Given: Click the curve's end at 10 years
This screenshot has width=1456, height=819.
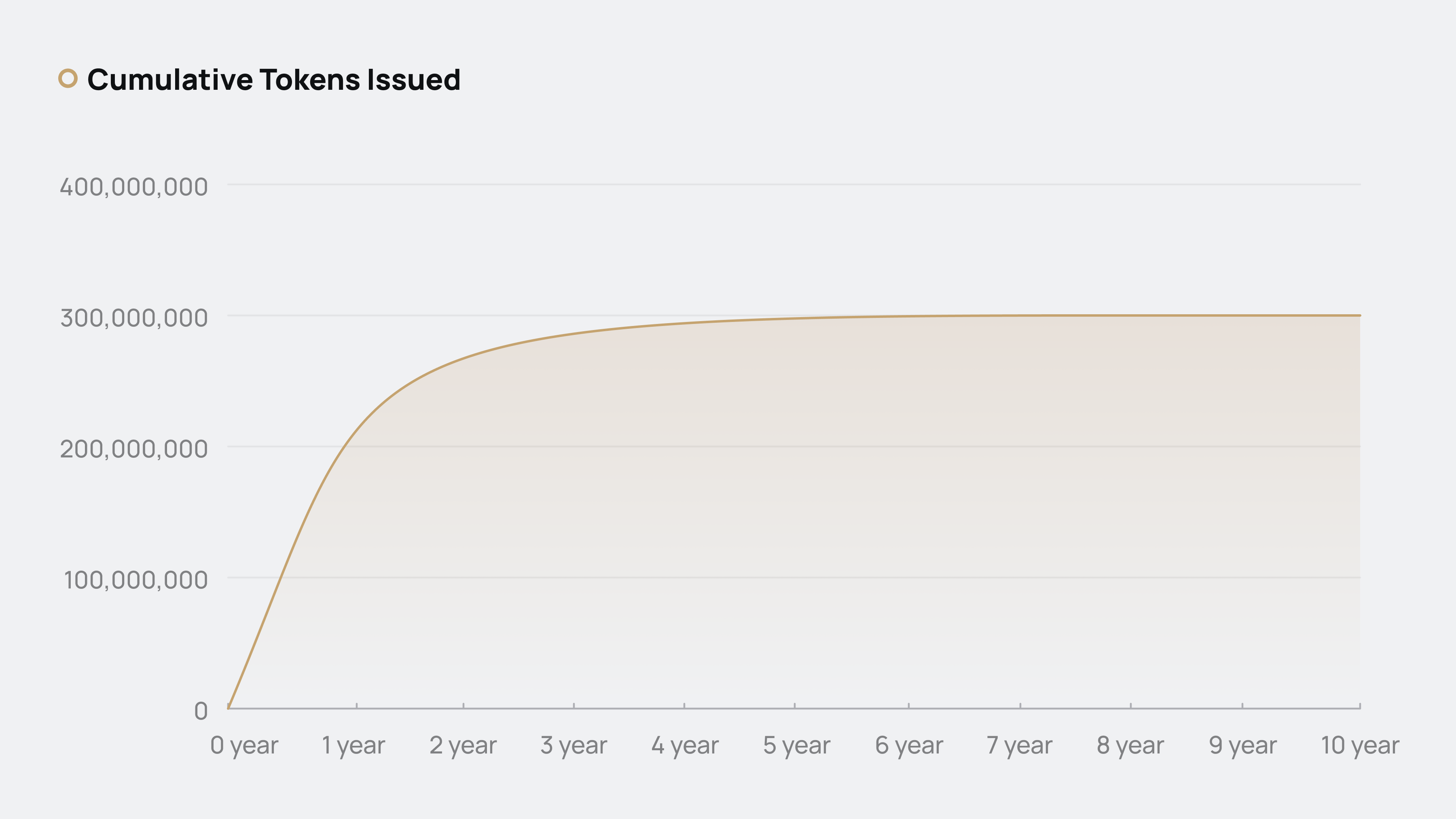Looking at the screenshot, I should click(x=1359, y=315).
